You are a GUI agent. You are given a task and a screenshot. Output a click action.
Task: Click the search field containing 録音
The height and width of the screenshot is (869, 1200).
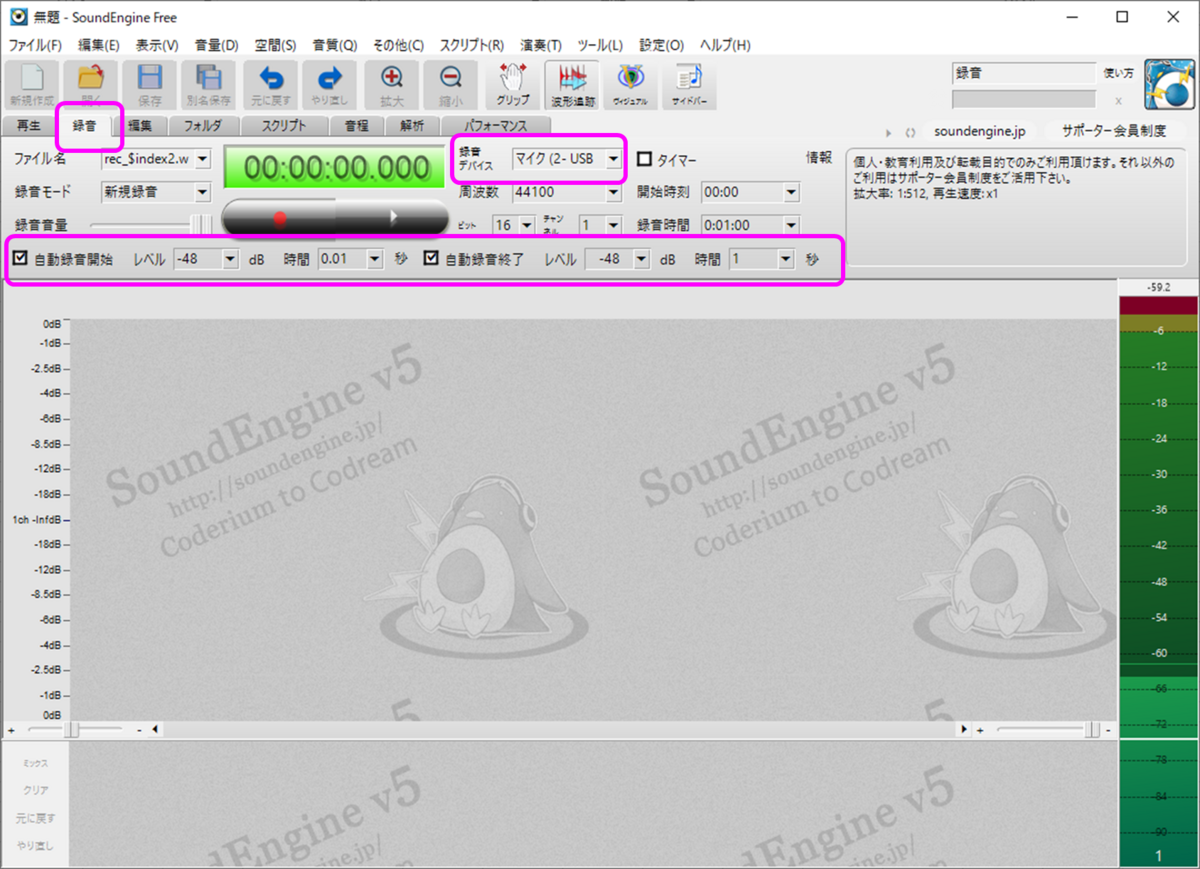[1024, 73]
